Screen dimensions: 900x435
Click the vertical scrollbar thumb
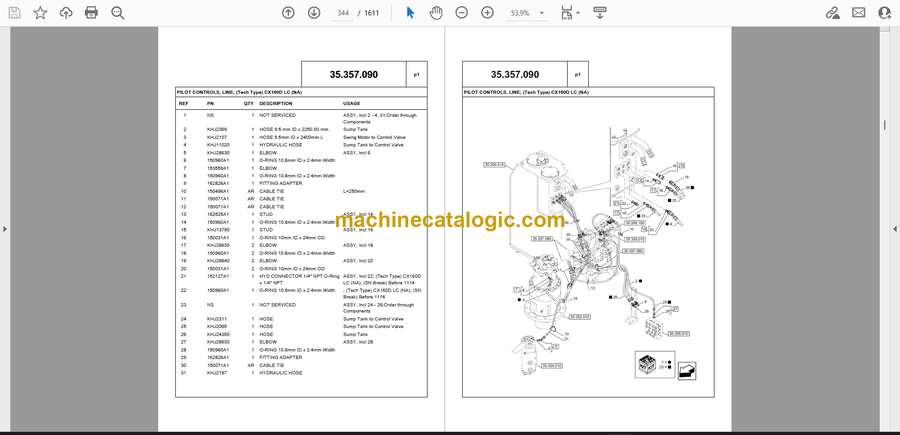(x=884, y=125)
